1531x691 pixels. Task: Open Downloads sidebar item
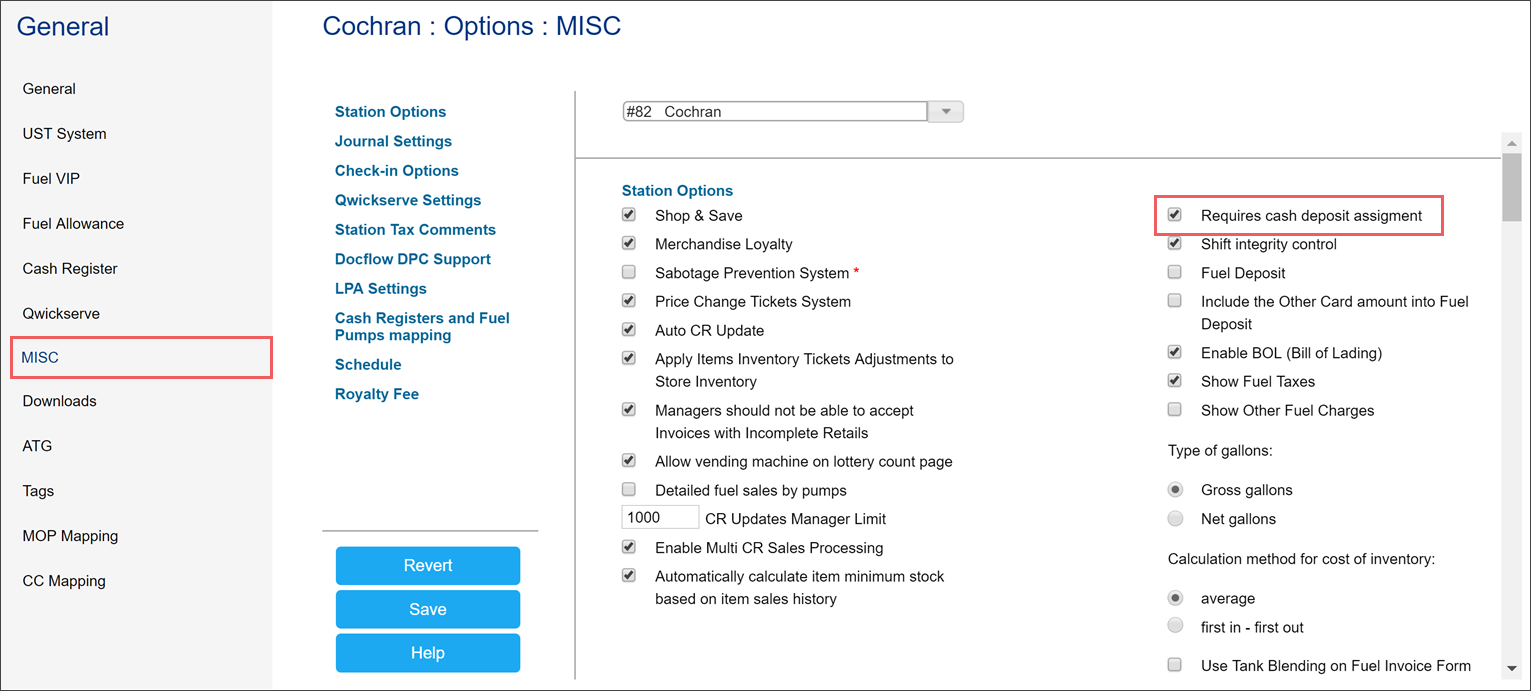[x=59, y=402]
